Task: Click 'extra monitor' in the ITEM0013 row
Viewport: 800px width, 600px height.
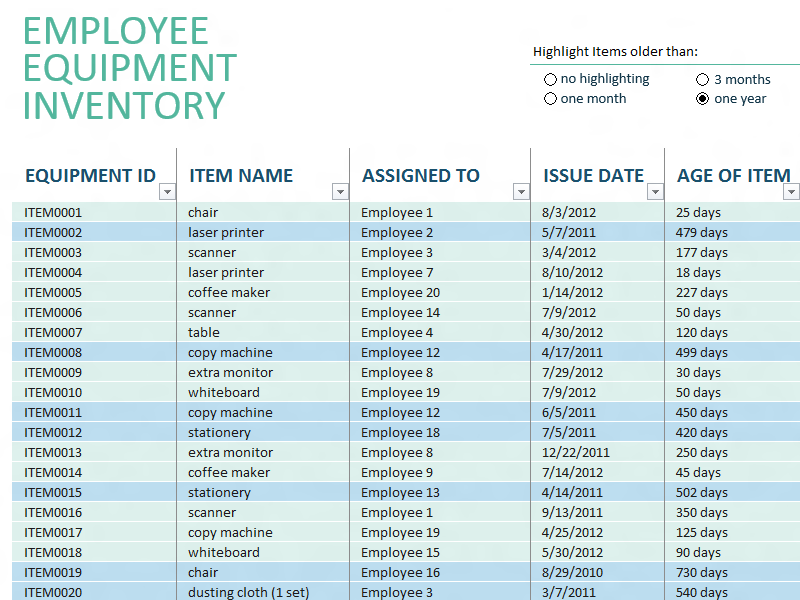Action: 263,453
